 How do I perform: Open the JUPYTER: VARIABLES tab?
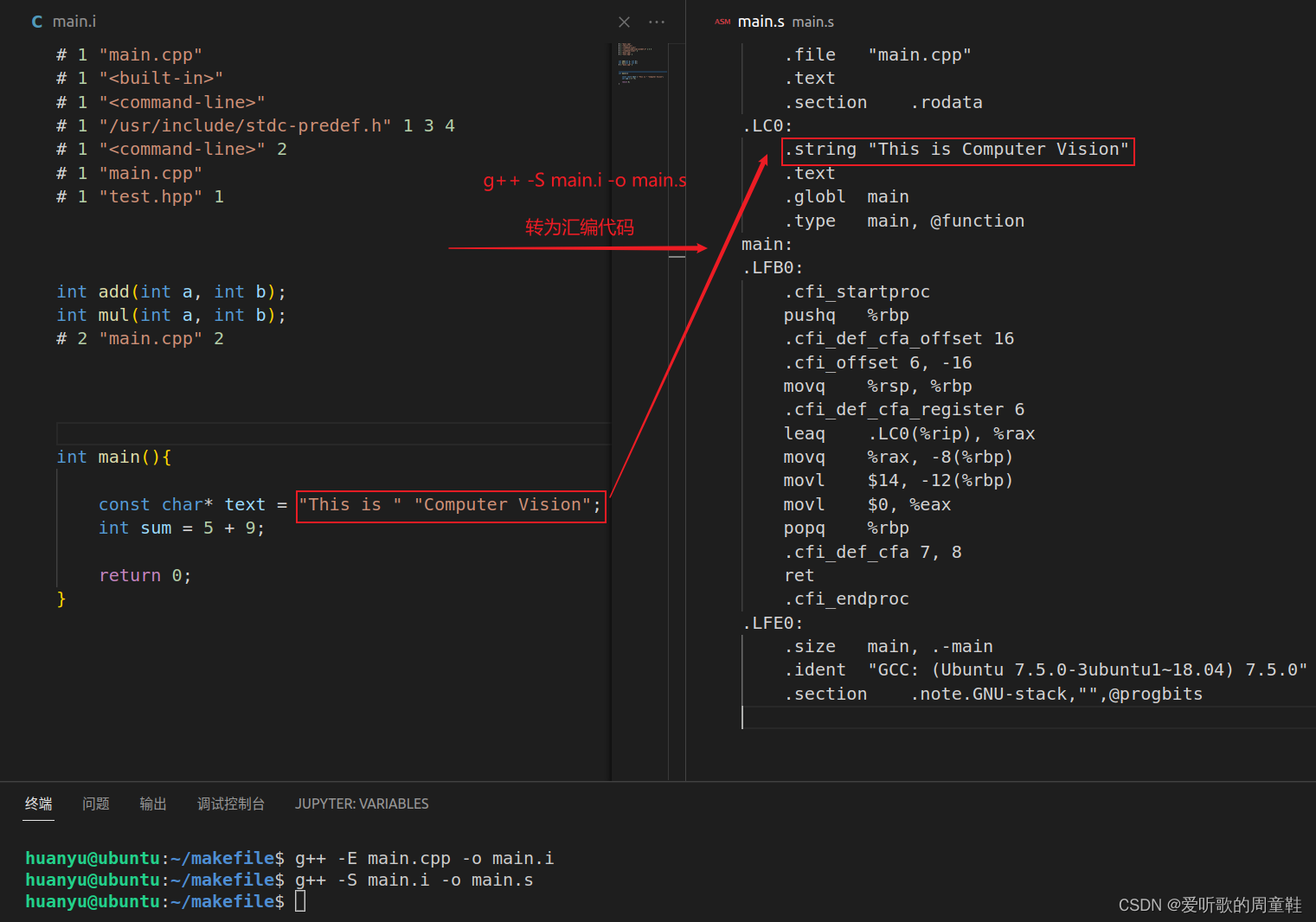(x=362, y=804)
